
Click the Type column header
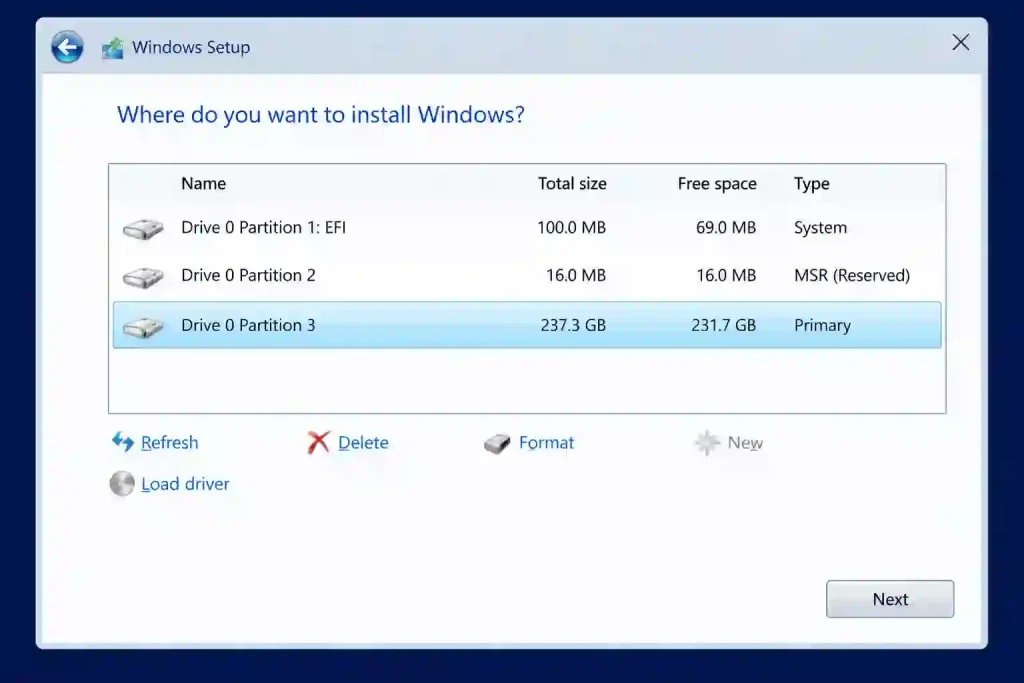tap(812, 183)
